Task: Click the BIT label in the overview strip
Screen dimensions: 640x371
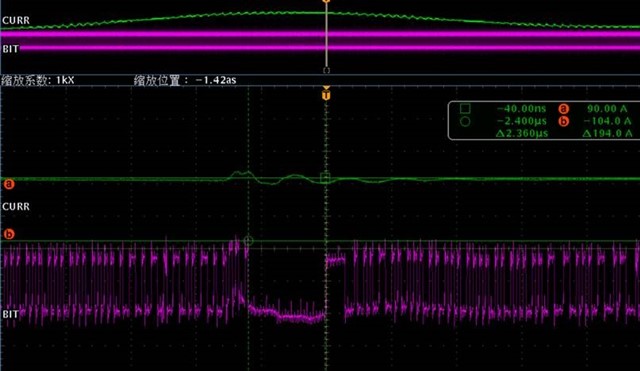Action: point(10,49)
